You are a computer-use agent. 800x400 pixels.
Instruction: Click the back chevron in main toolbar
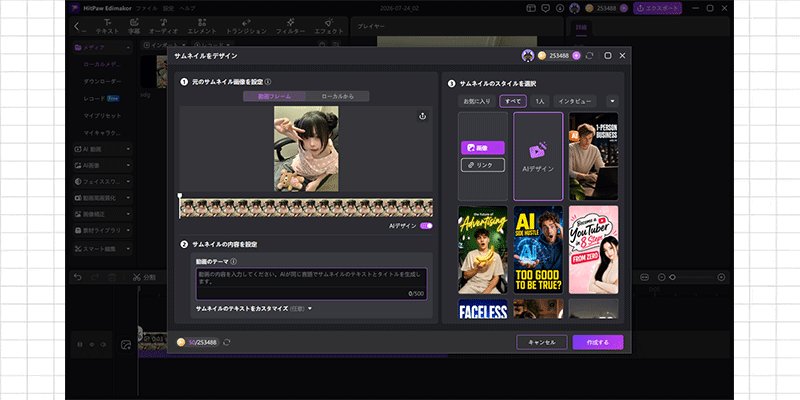pyautogui.click(x=77, y=26)
